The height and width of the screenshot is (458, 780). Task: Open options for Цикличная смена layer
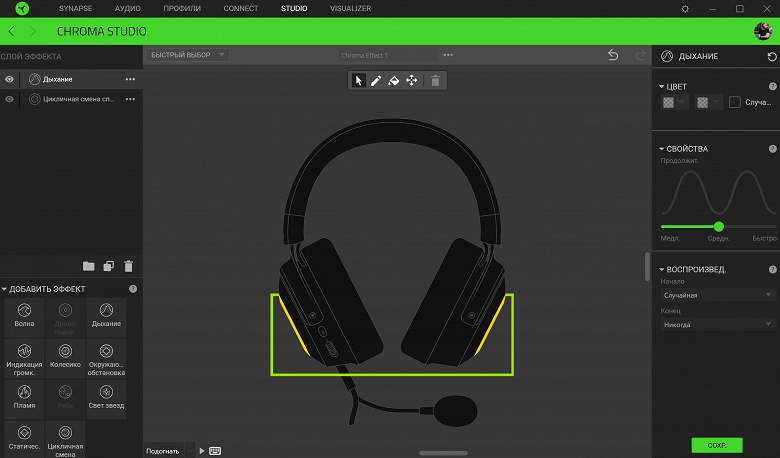click(x=130, y=99)
